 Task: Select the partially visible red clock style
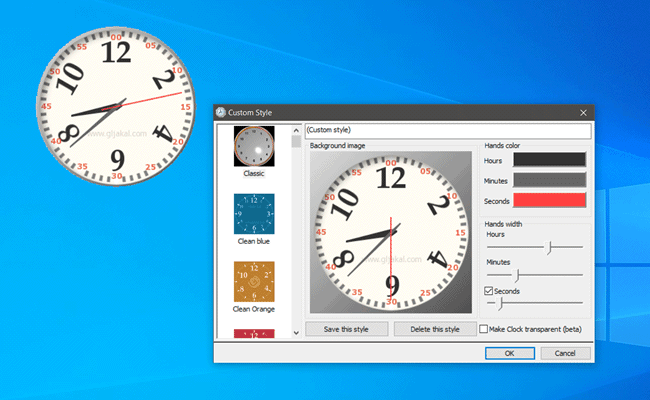pos(253,333)
